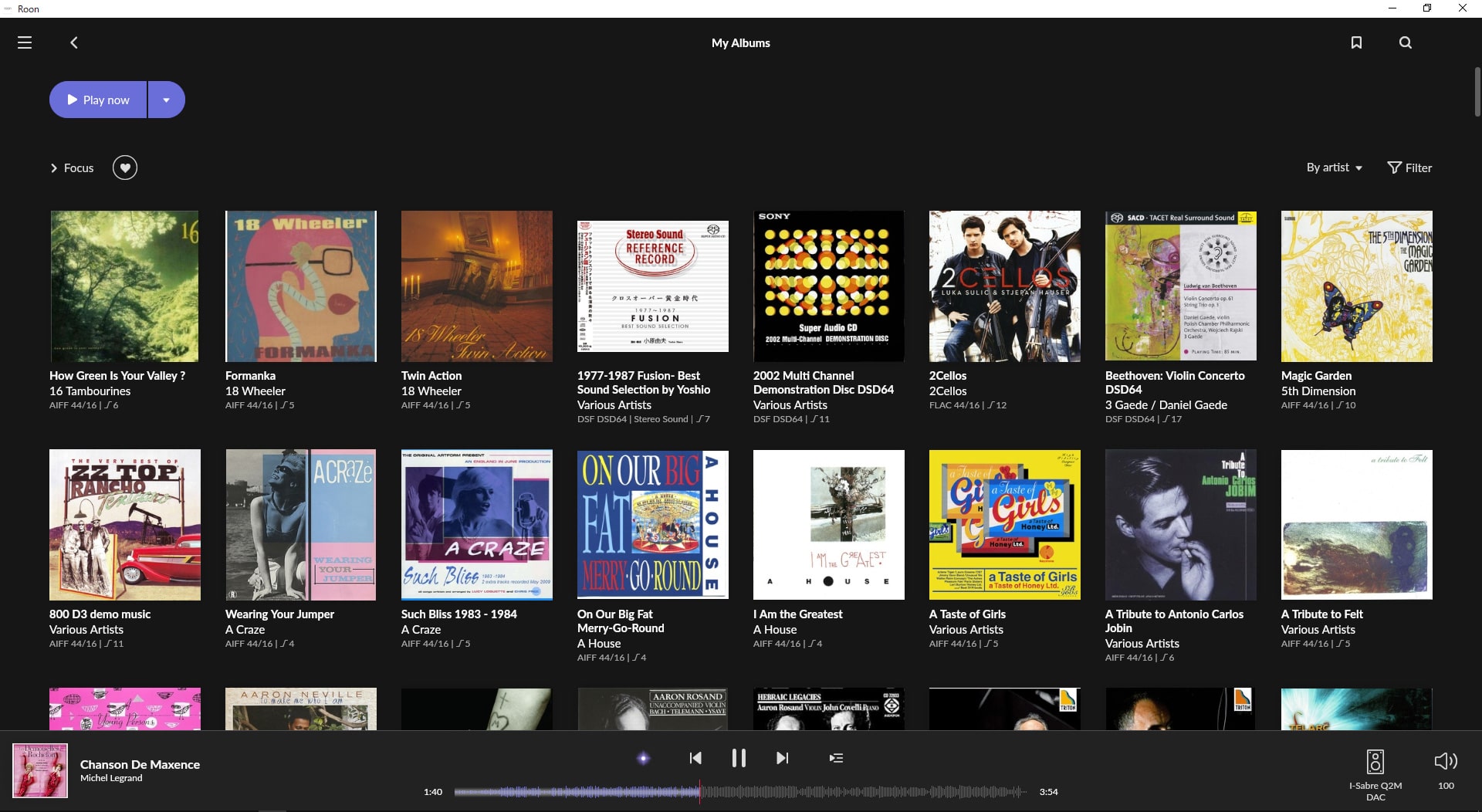Open the Stereo Sound Reference Record cover
The width and height of the screenshot is (1482, 812).
pyautogui.click(x=653, y=286)
